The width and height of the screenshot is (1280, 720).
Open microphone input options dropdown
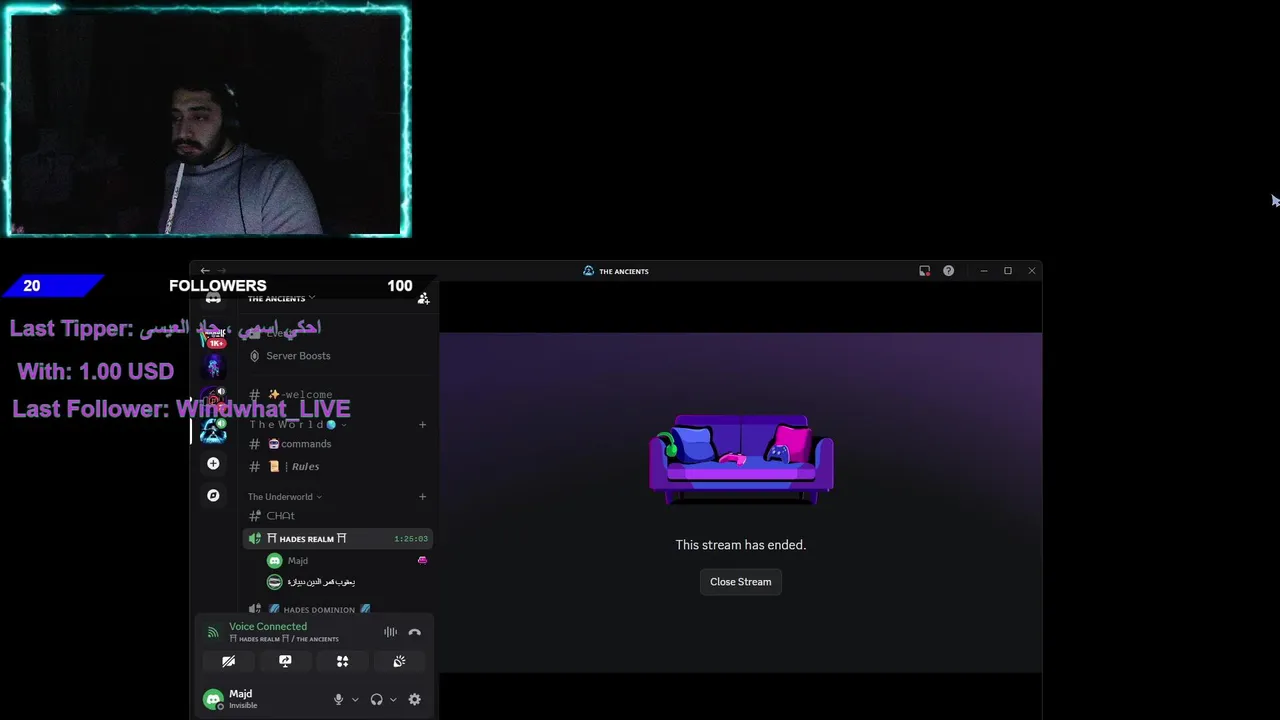coord(354,699)
